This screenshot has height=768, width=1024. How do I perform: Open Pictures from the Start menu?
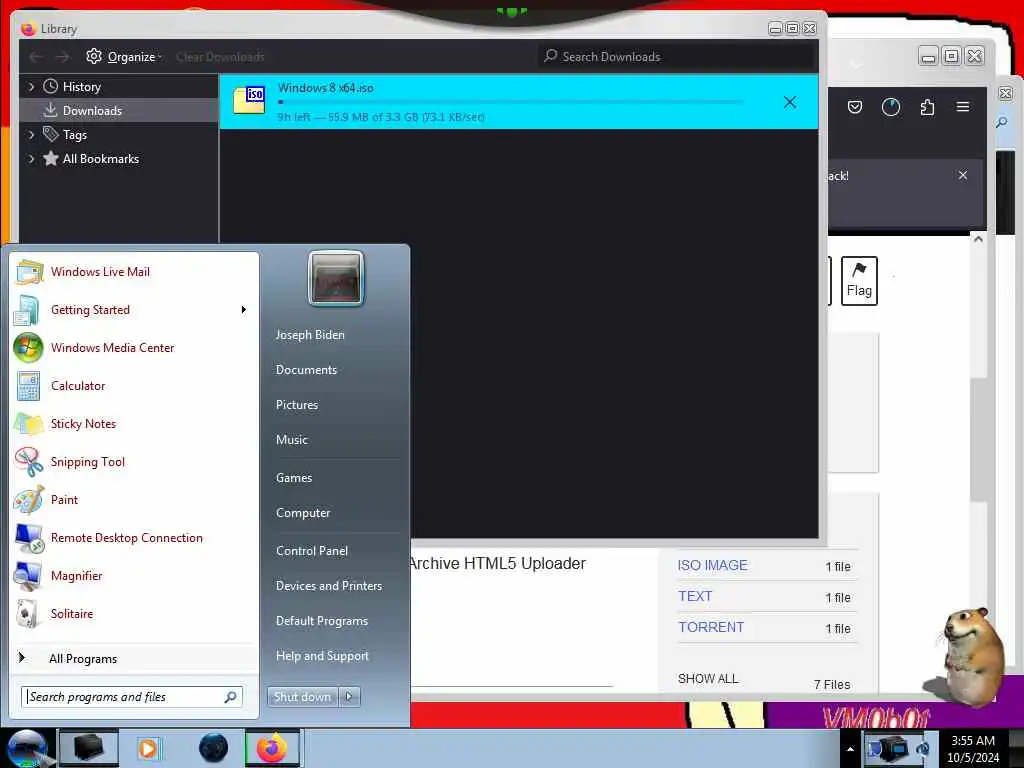[297, 405]
